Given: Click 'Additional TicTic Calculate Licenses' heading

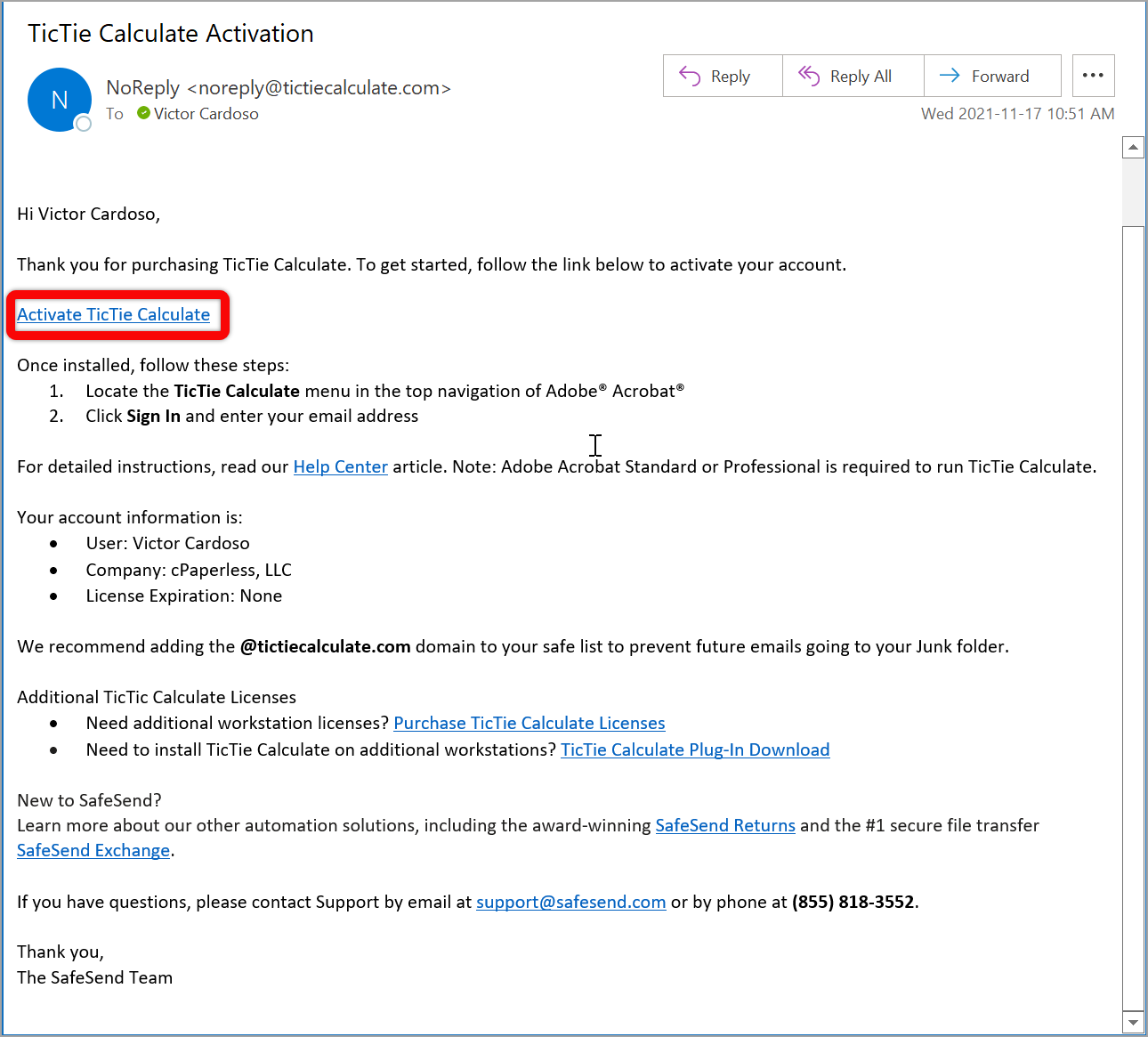Looking at the screenshot, I should coord(157,697).
